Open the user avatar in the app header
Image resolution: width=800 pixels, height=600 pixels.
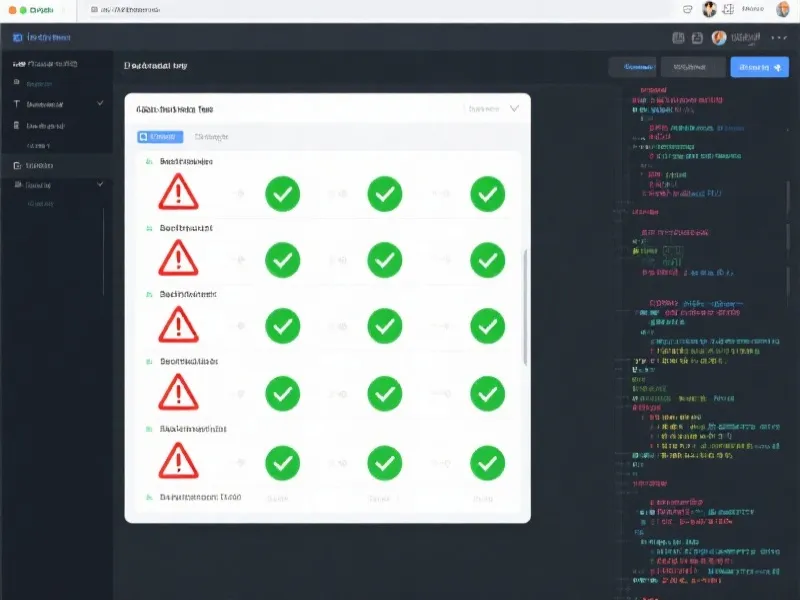click(x=718, y=38)
